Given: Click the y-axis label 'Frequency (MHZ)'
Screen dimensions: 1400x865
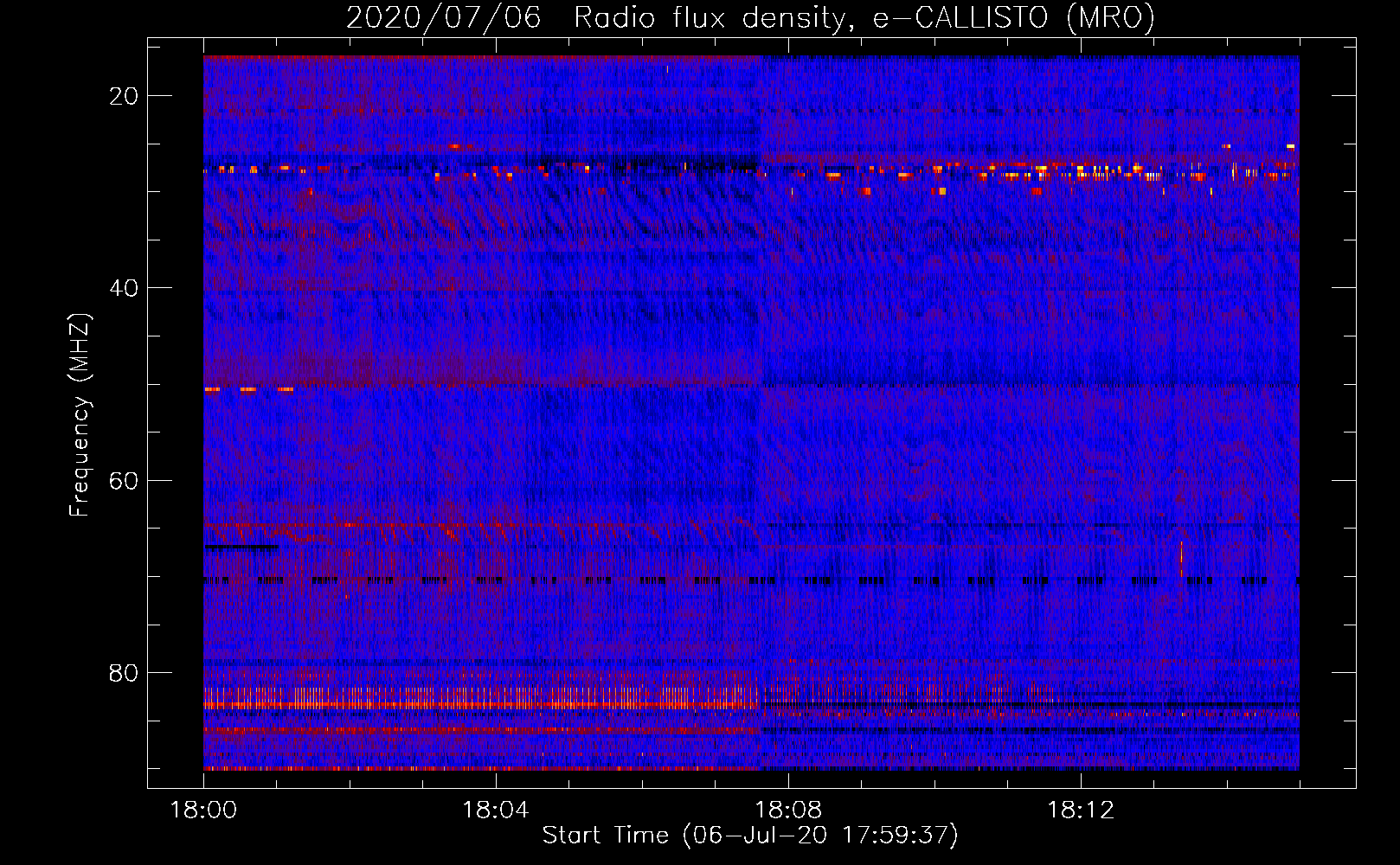Looking at the screenshot, I should [80, 414].
